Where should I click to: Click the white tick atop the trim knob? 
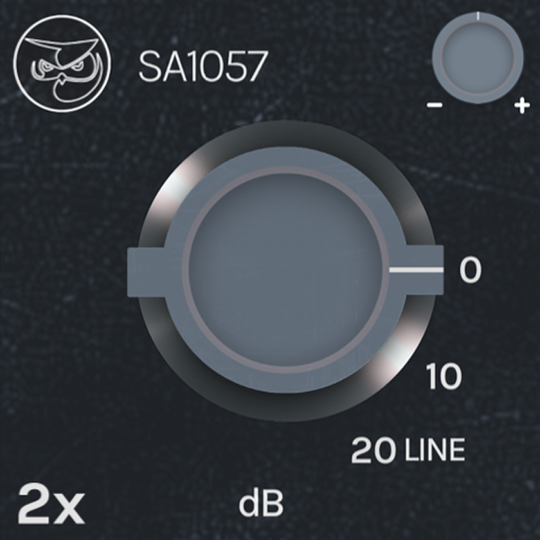click(x=478, y=16)
